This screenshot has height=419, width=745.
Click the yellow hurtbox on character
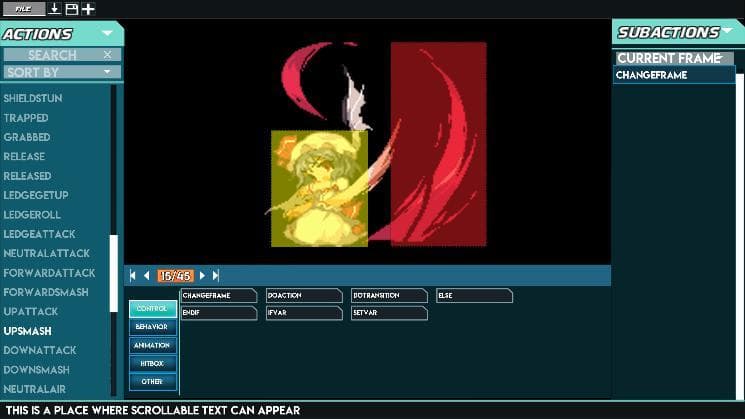pyautogui.click(x=319, y=189)
